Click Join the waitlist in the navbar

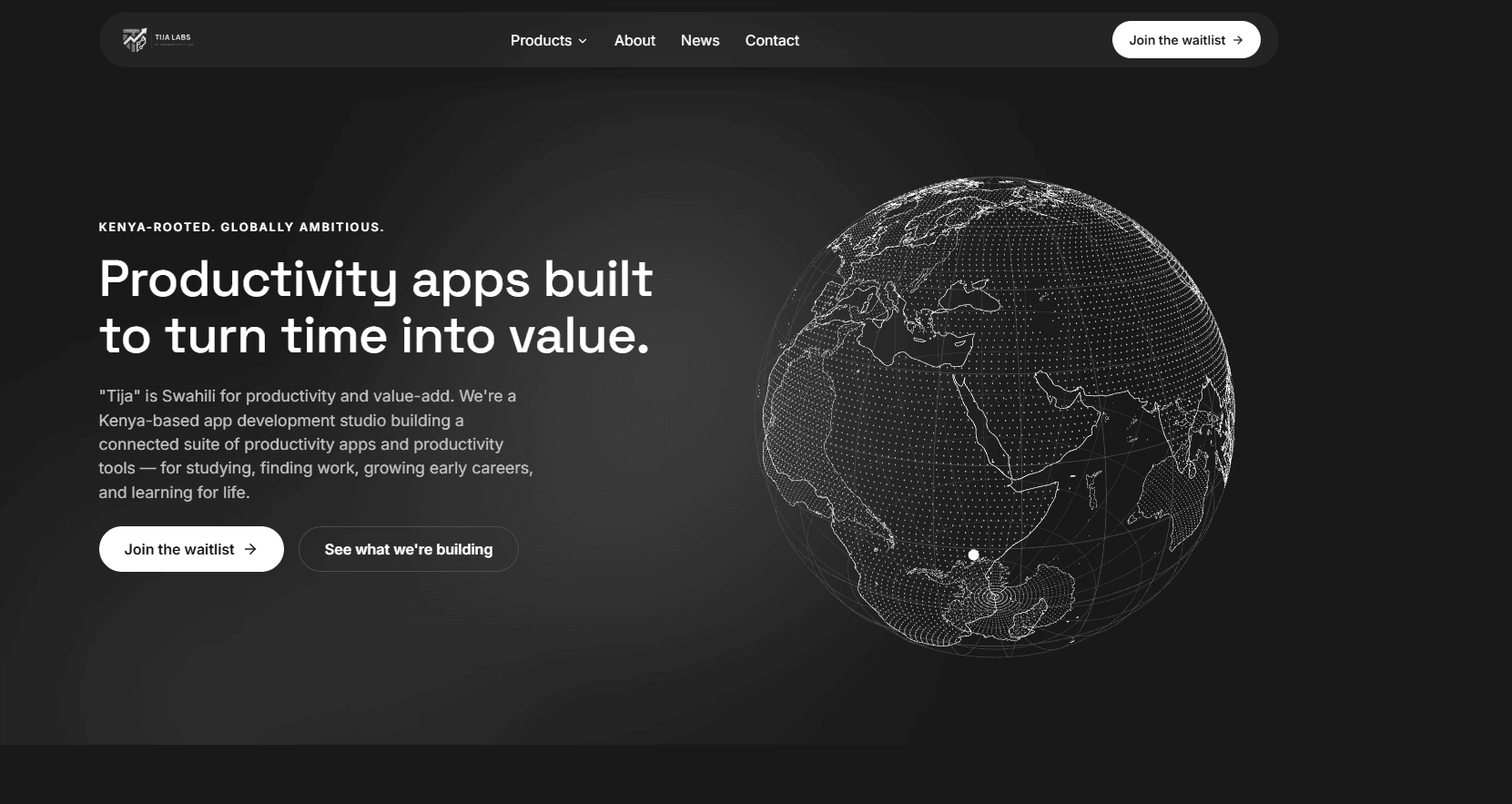[x=1186, y=40]
